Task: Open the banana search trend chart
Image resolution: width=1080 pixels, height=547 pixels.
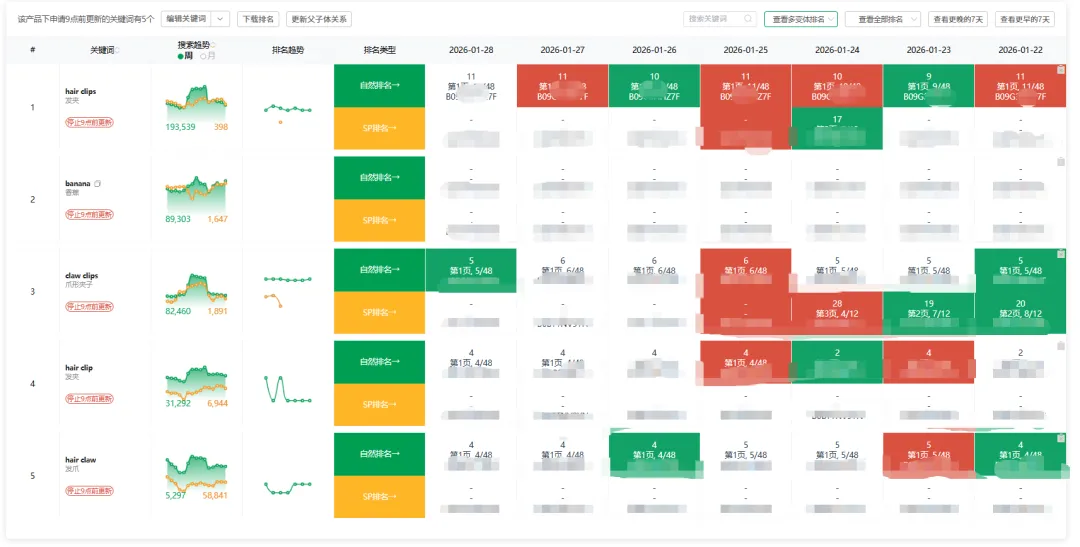Action: coord(196,195)
